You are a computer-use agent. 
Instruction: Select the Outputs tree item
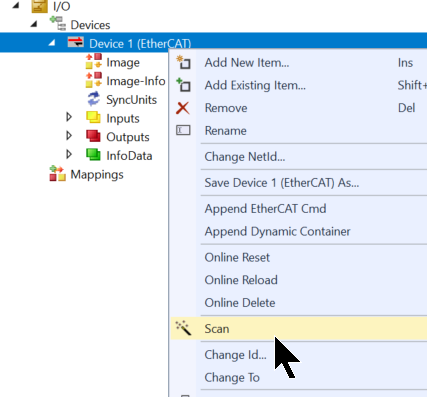[x=128, y=137]
